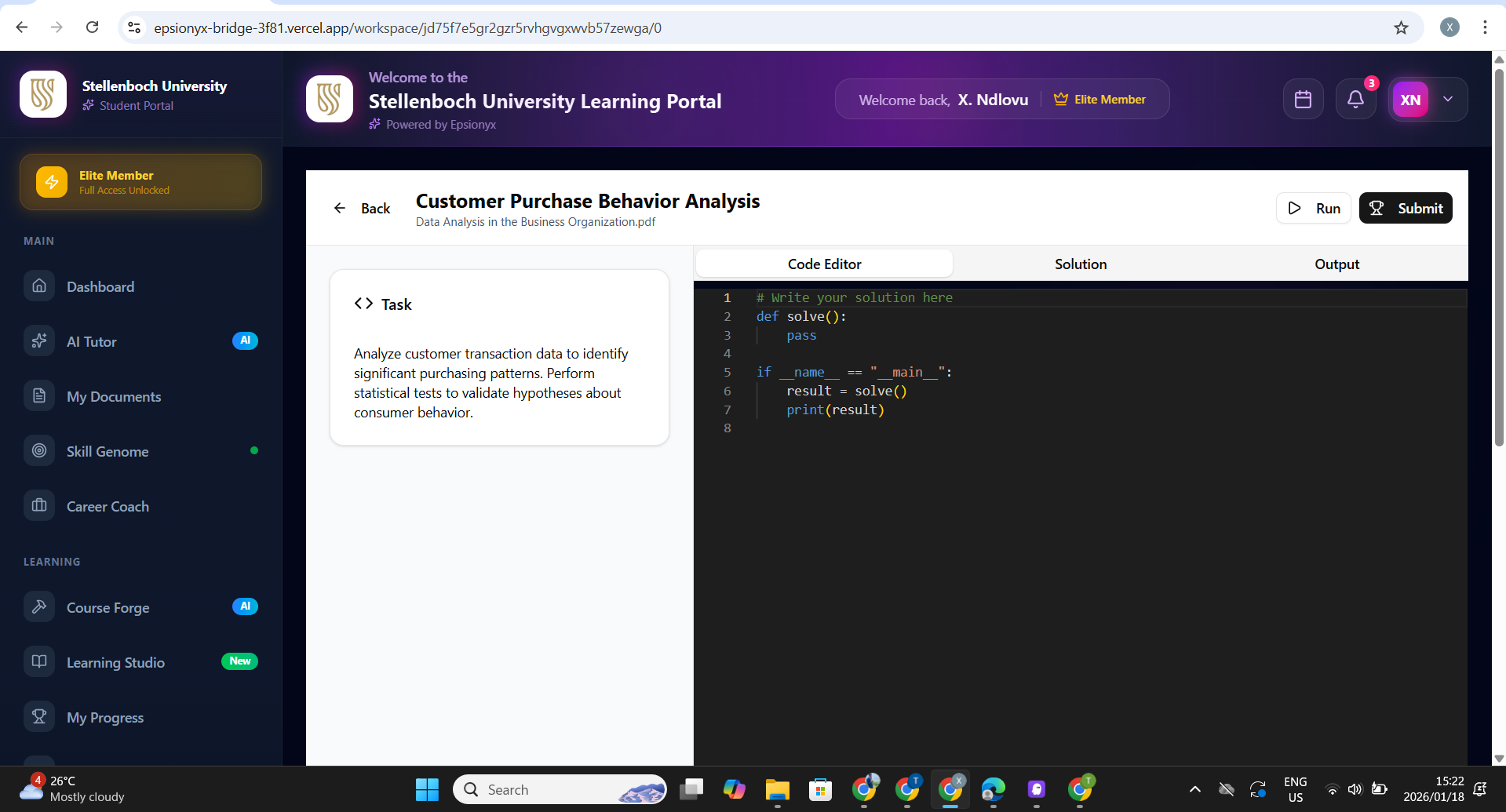Open My Documents in the sidebar

[141, 396]
